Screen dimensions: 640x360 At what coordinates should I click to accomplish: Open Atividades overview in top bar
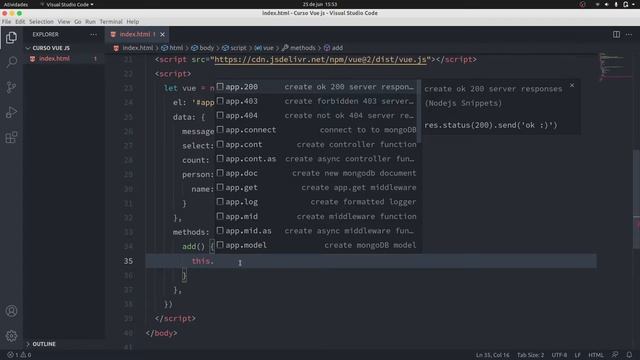[x=16, y=4]
